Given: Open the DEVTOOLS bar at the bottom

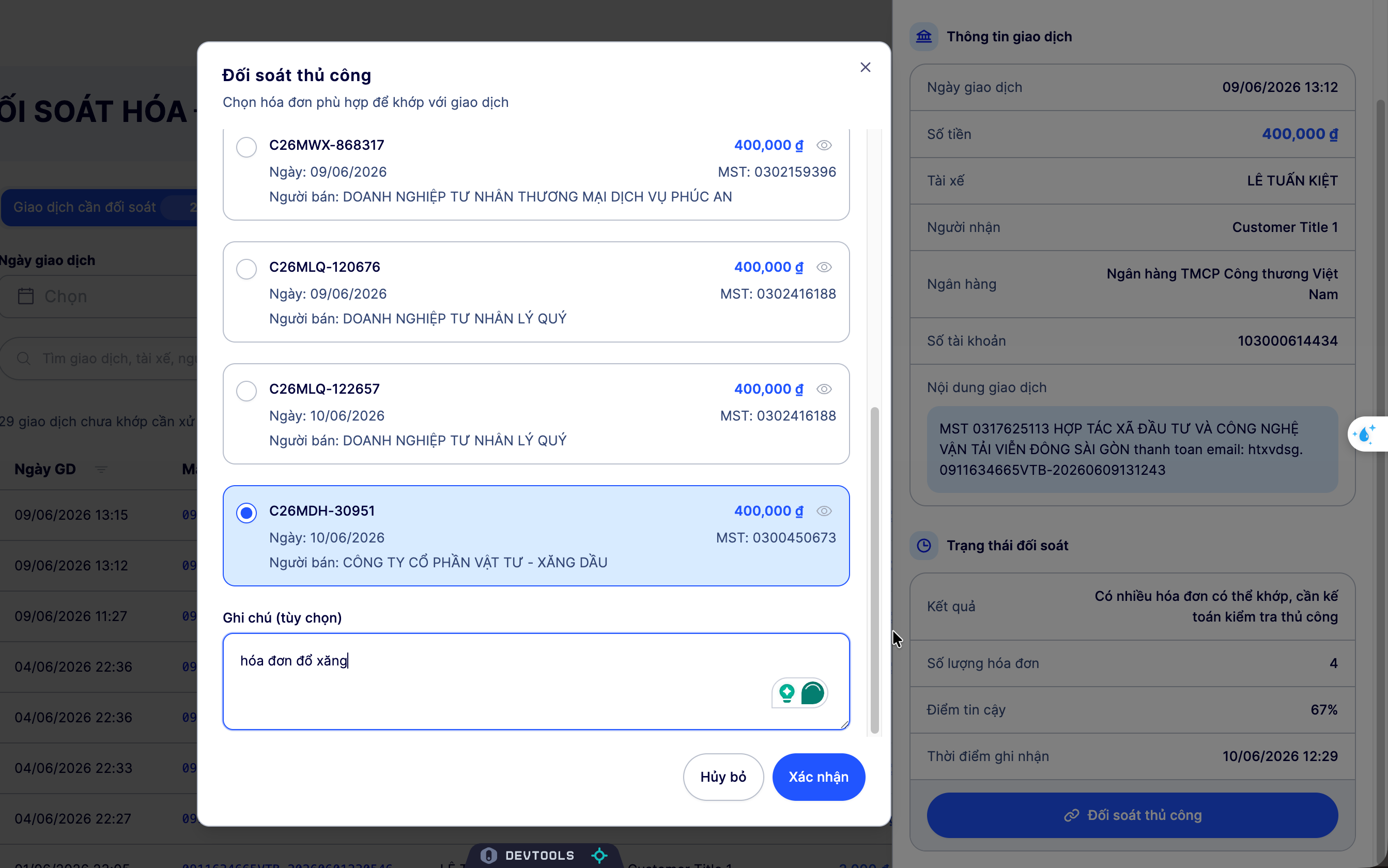Looking at the screenshot, I should (x=543, y=856).
